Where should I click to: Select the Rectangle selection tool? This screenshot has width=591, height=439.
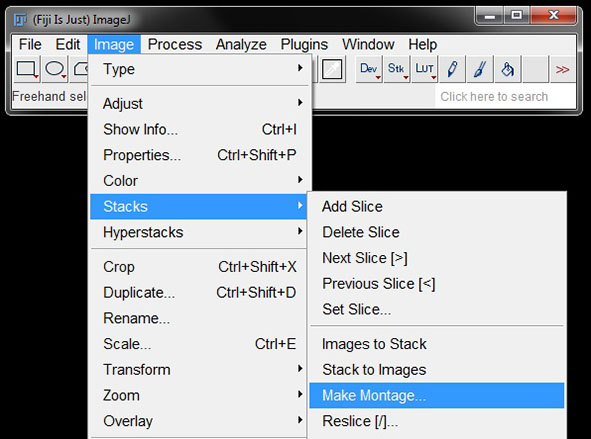pos(27,69)
